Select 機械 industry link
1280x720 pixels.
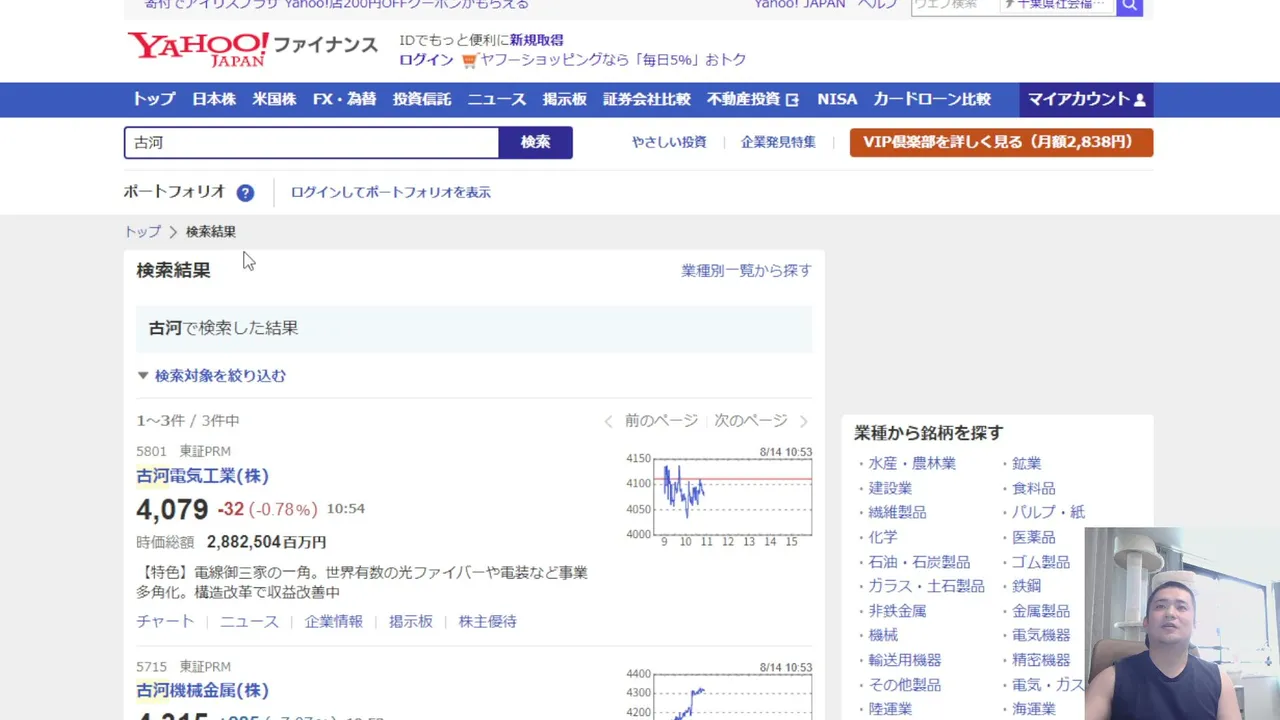883,635
